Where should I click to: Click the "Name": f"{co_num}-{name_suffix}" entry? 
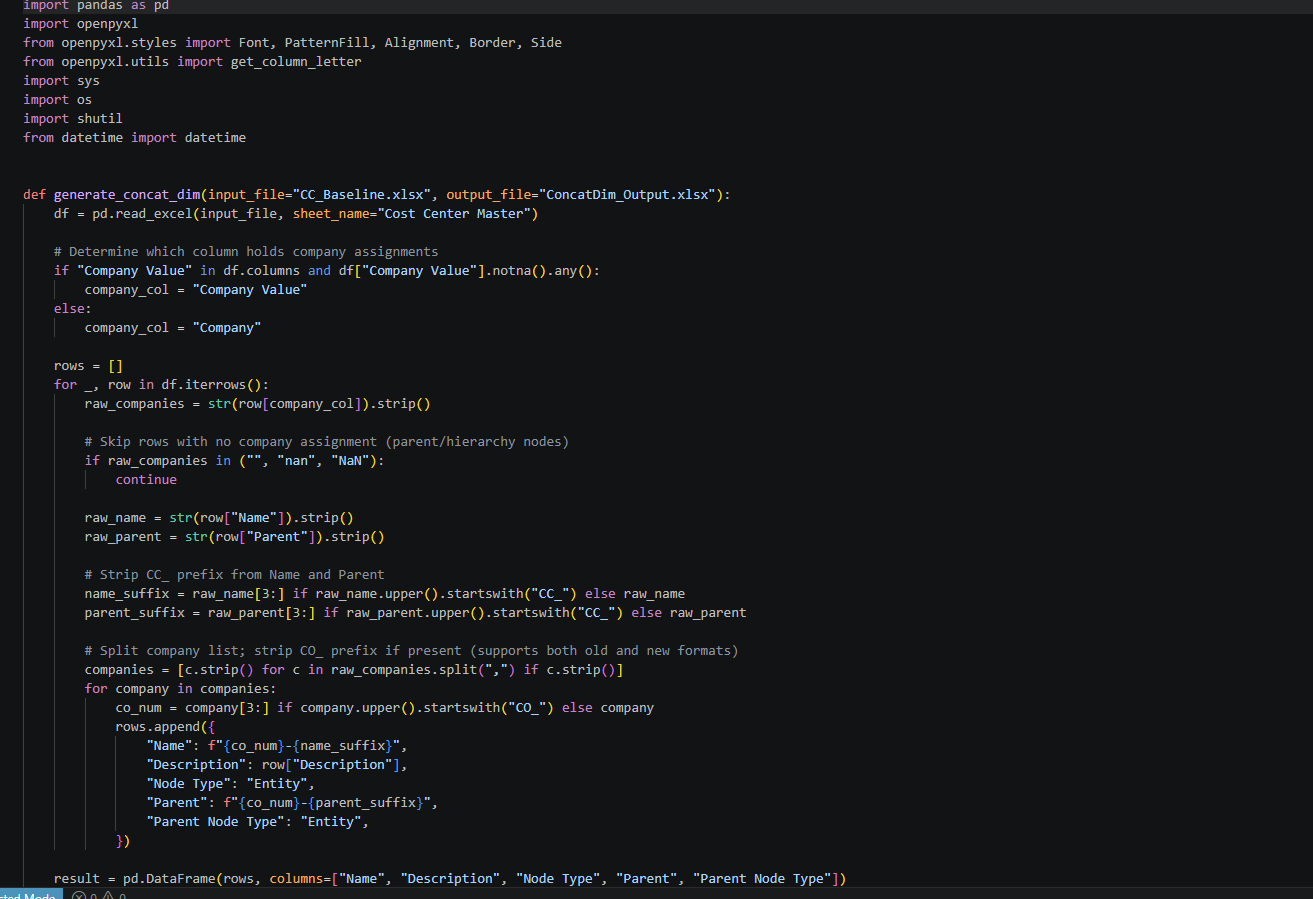[x=277, y=746]
